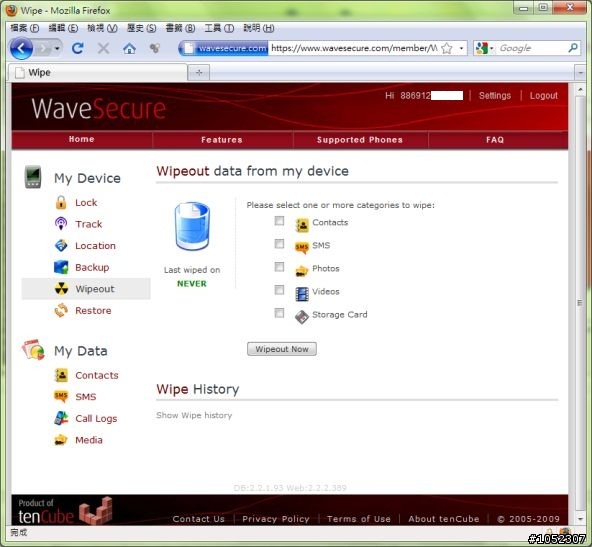Open the Settings link in header

(495, 96)
